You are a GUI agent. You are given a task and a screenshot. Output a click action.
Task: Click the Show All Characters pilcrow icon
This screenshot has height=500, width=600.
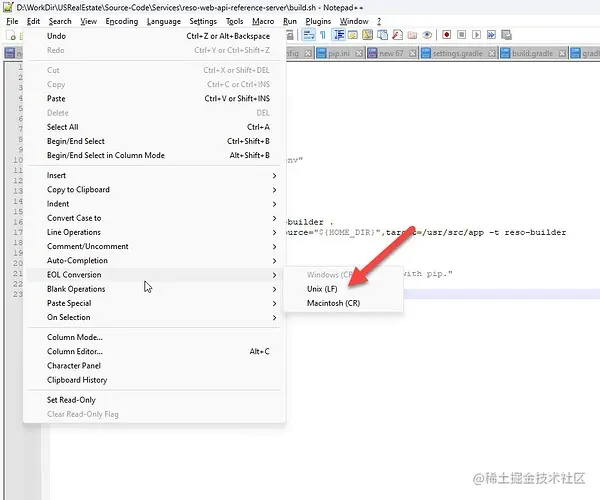pos(323,35)
